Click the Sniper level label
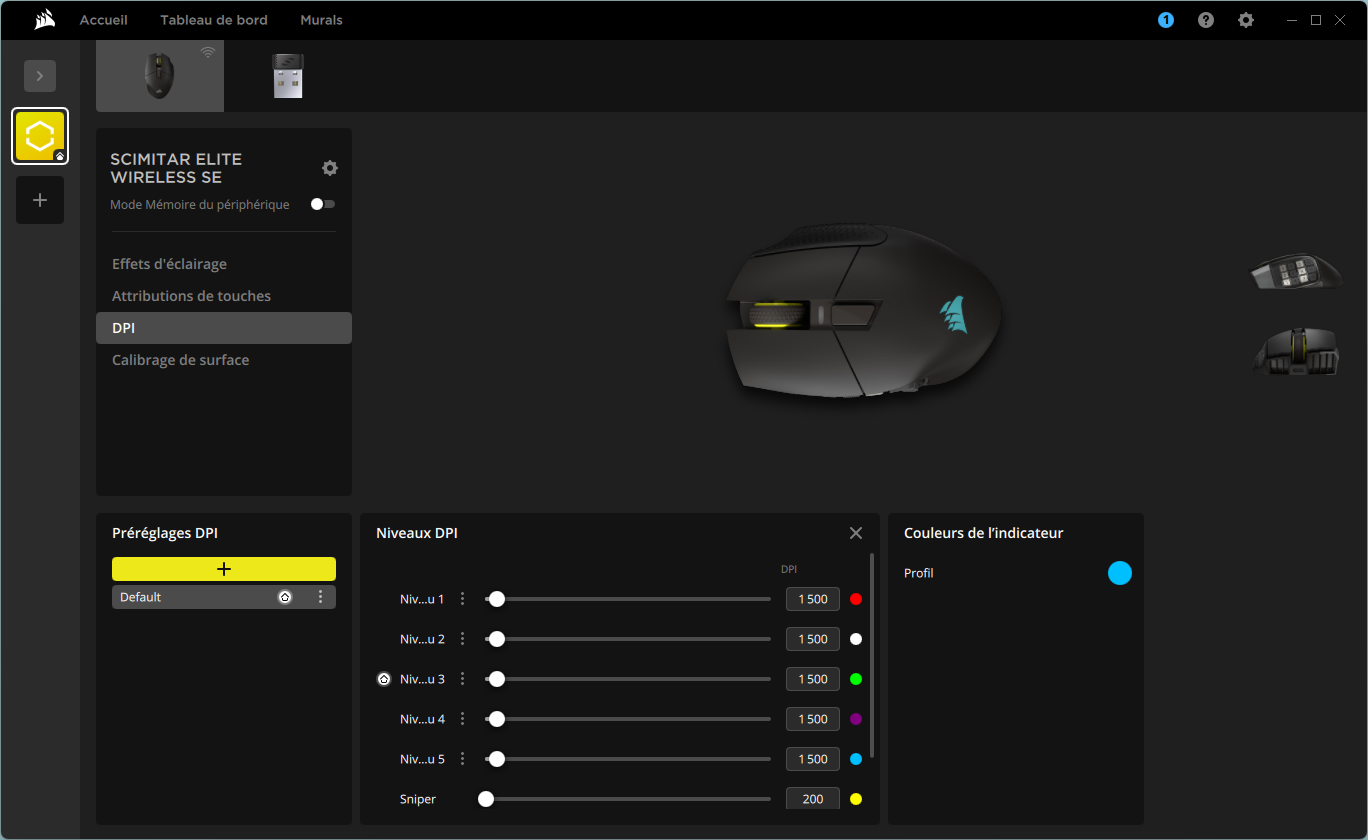This screenshot has height=840, width=1368. (x=418, y=799)
